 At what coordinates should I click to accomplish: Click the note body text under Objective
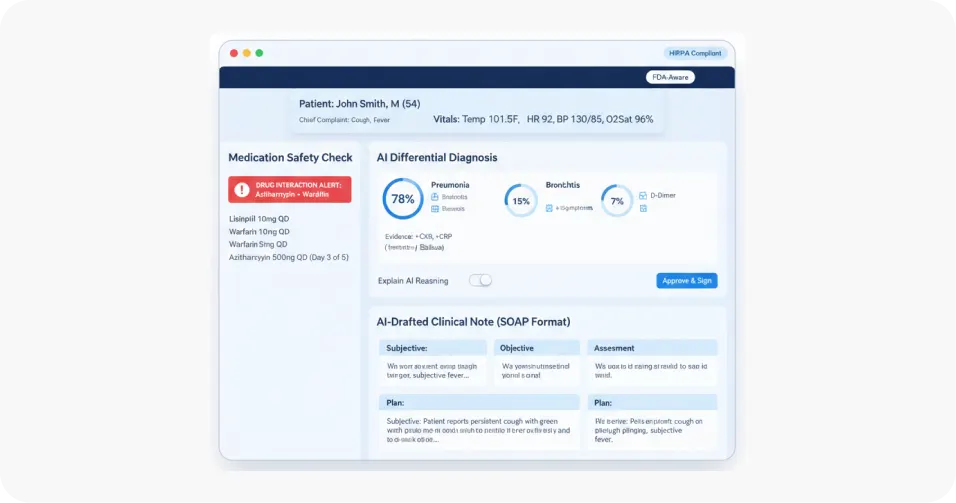pyautogui.click(x=535, y=371)
